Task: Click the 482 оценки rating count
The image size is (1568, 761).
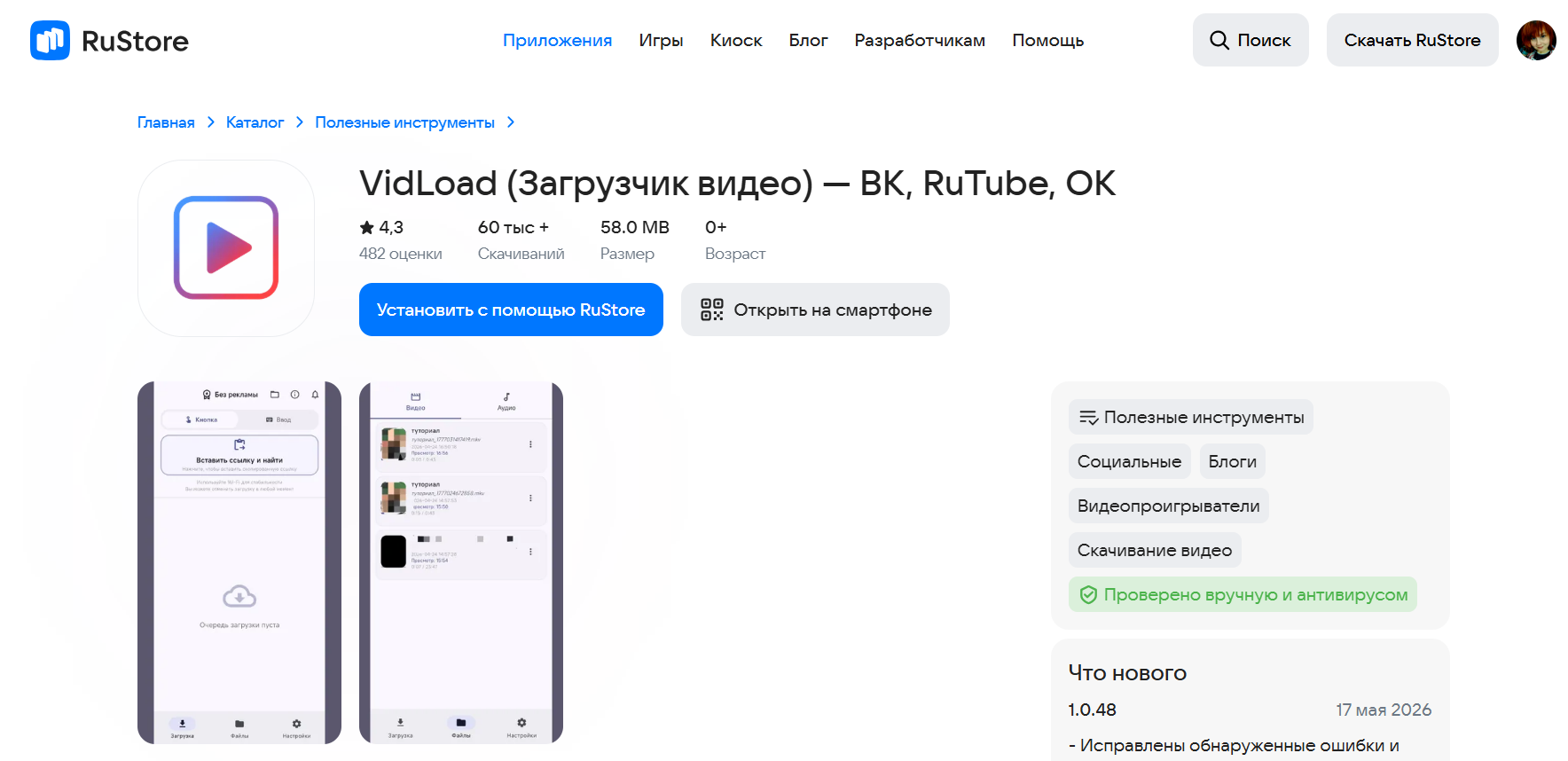Action: [400, 254]
